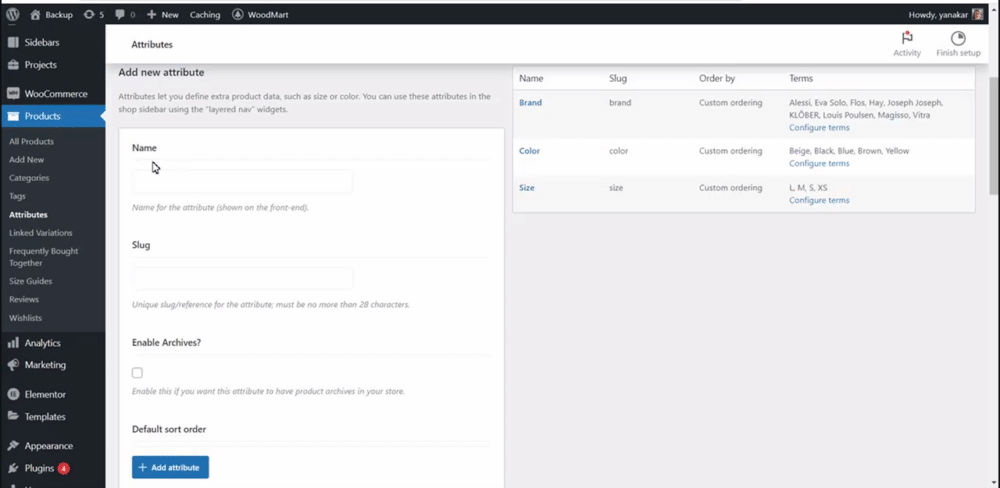This screenshot has width=1000, height=488.
Task: Click the WooCommerce logo icon
Action: (x=13, y=93)
